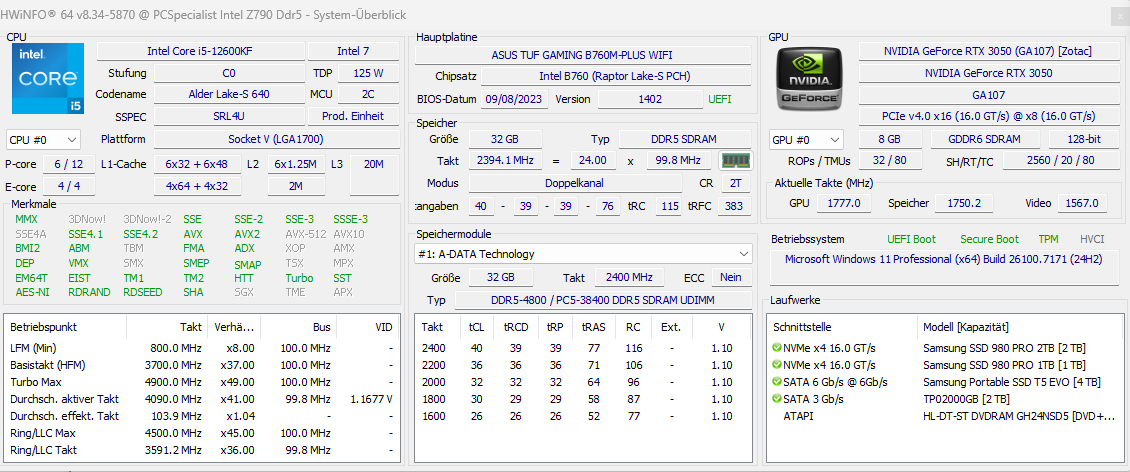Viewport: 1130px width, 472px height.
Task: Click the Socket V (LGA1700) platform field
Action: [277, 139]
